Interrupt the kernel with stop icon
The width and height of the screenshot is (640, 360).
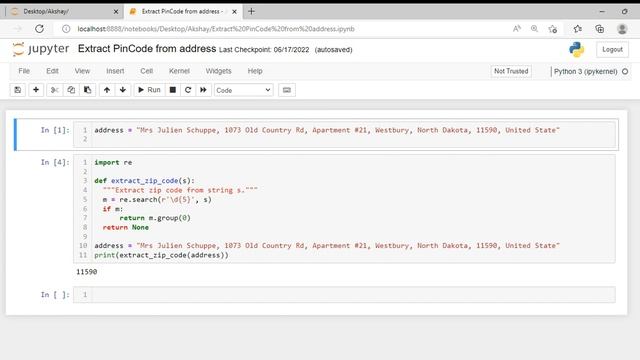tap(173, 90)
